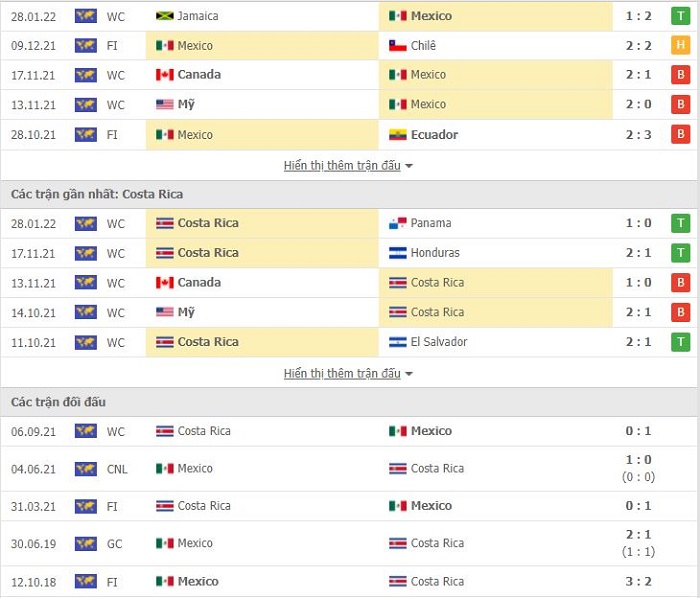Click the Chilê flag icon
Screen dimensions: 700x598
397,46
